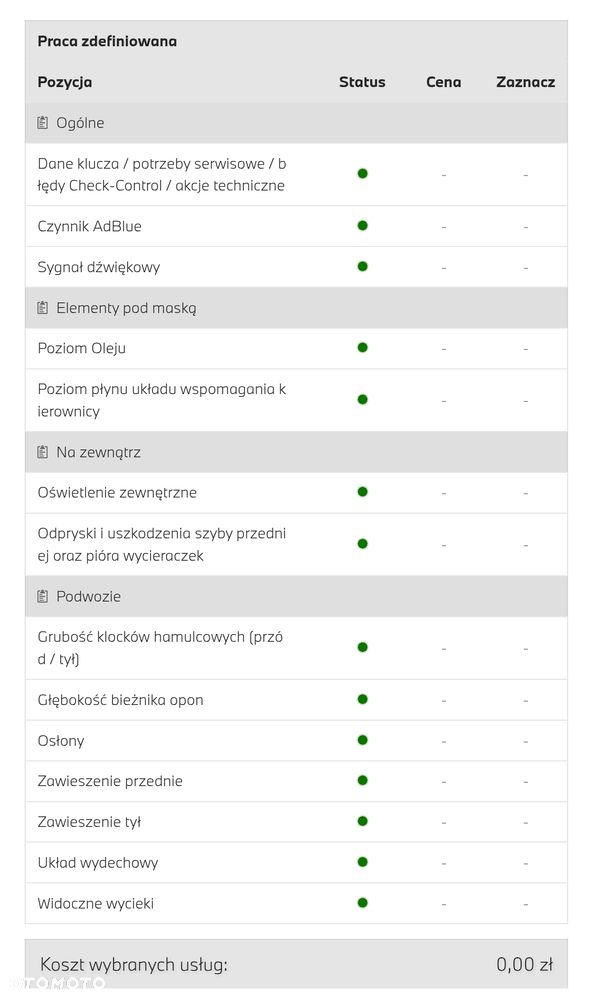Collapse the Na zewnątrz section header
Screen dimensions: 595x999
(x=296, y=452)
